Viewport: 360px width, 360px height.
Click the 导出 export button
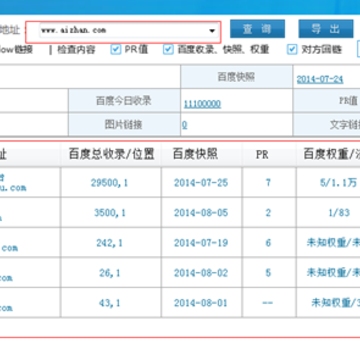click(326, 29)
